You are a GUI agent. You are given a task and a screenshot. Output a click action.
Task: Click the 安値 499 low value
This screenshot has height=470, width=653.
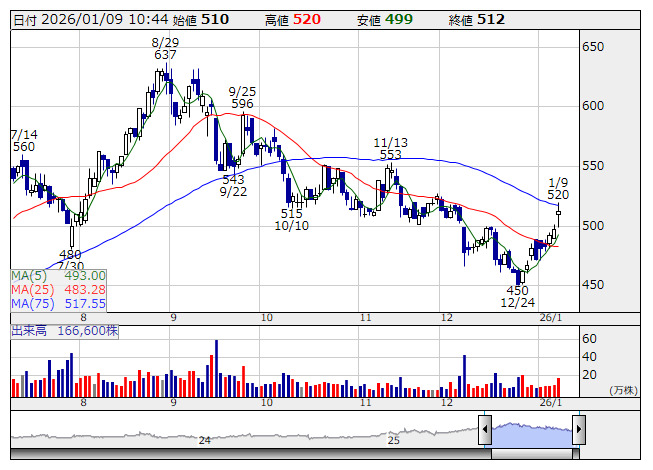385,20
